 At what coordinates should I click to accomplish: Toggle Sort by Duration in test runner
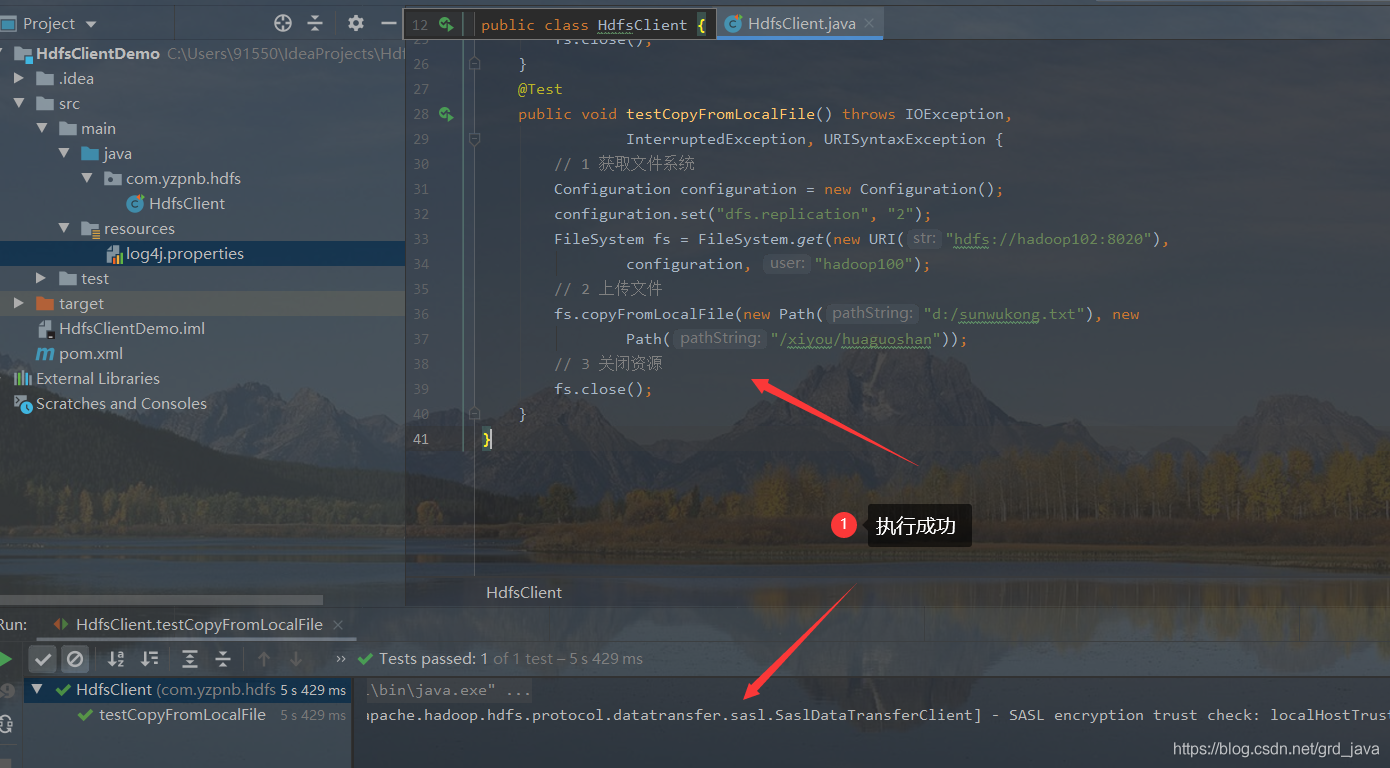149,658
